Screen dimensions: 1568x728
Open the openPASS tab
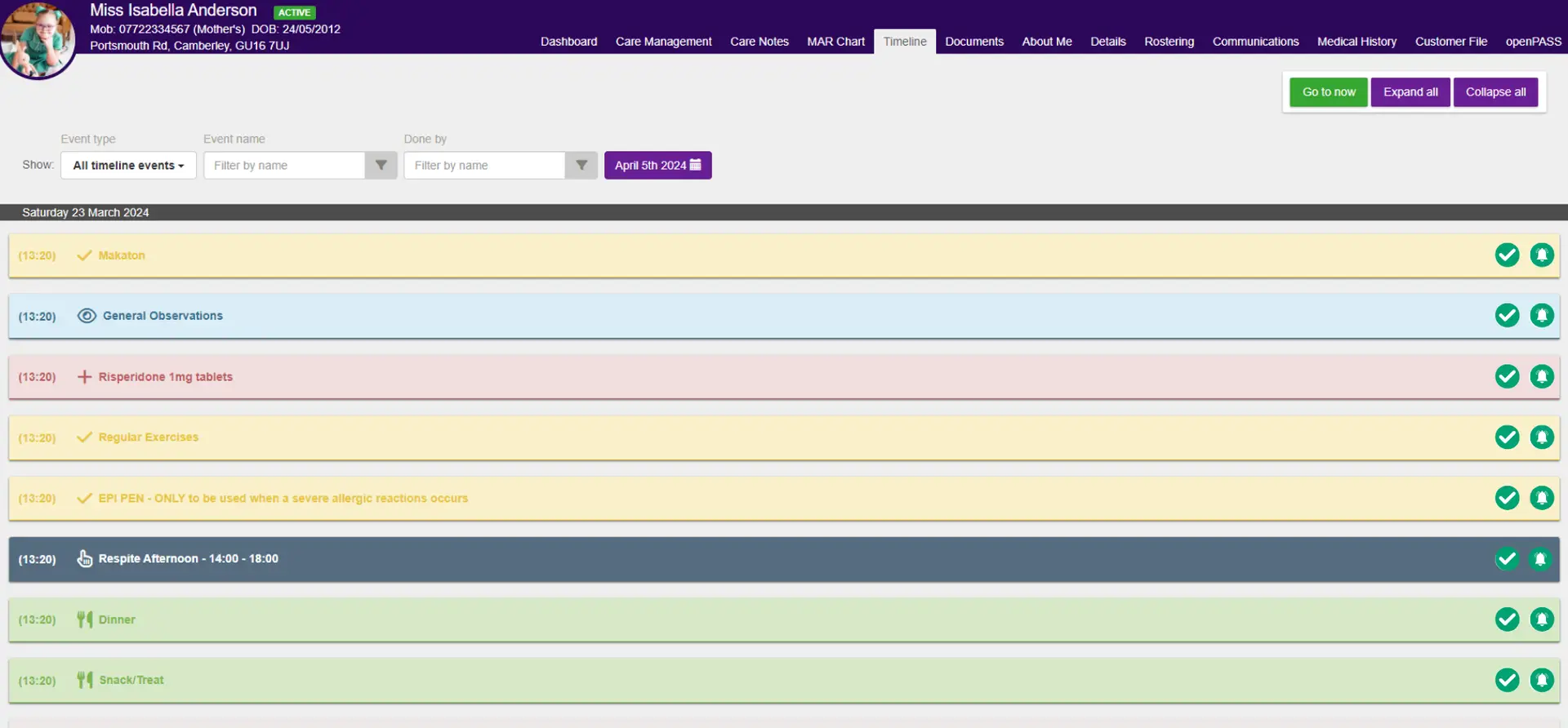[x=1533, y=42]
